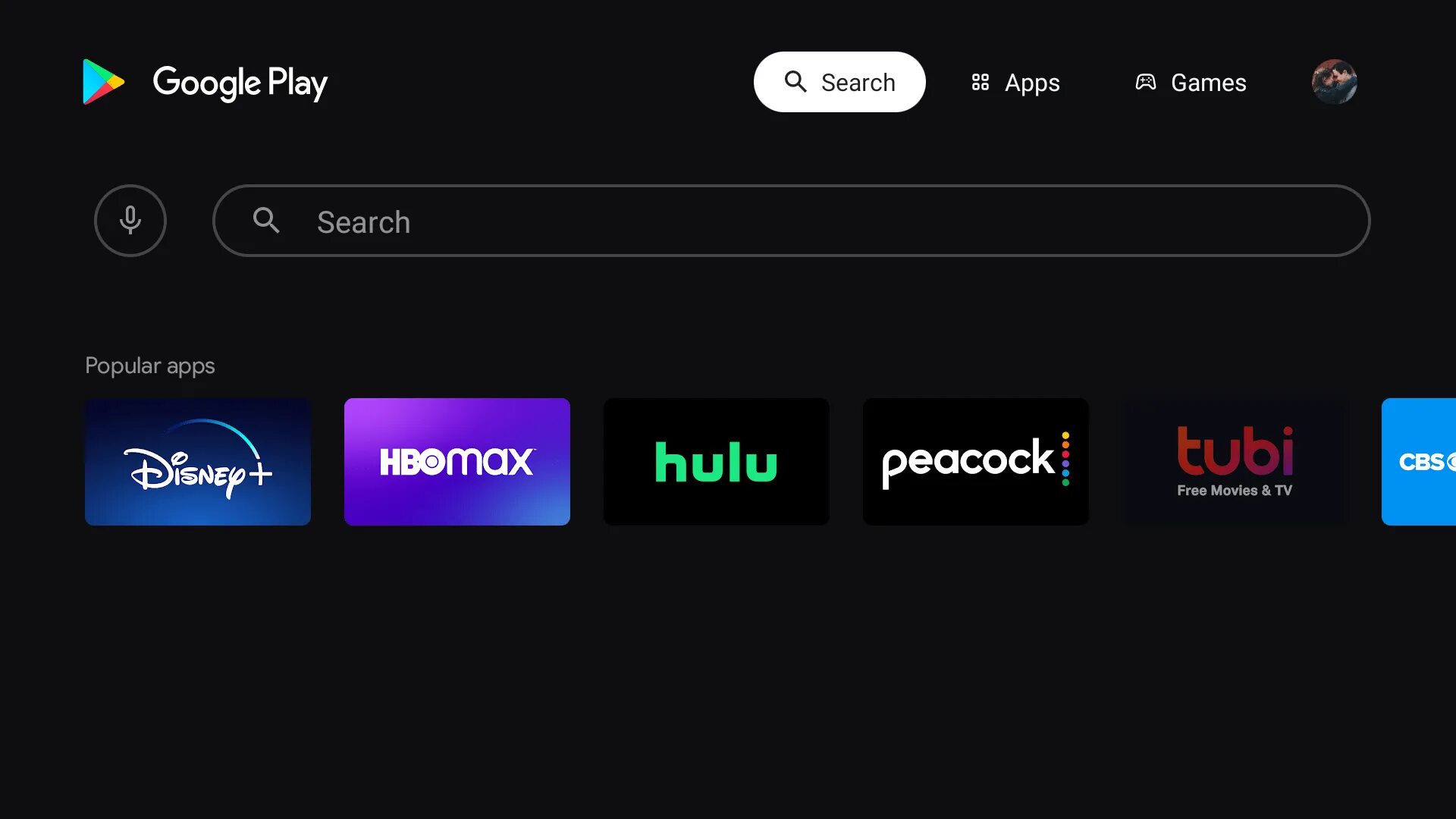Click the Google Play triangle logo
The height and width of the screenshot is (819, 1456).
[x=103, y=82]
